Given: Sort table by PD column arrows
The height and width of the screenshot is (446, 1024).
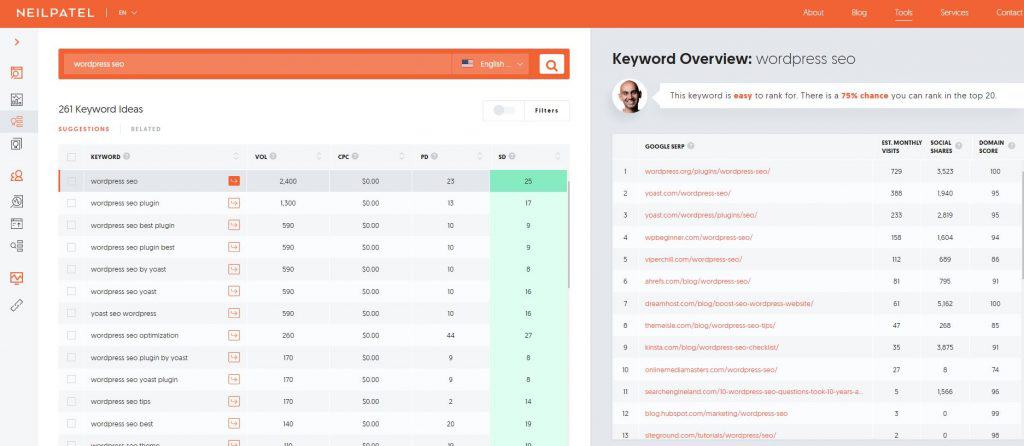Looking at the screenshot, I should tap(480, 157).
